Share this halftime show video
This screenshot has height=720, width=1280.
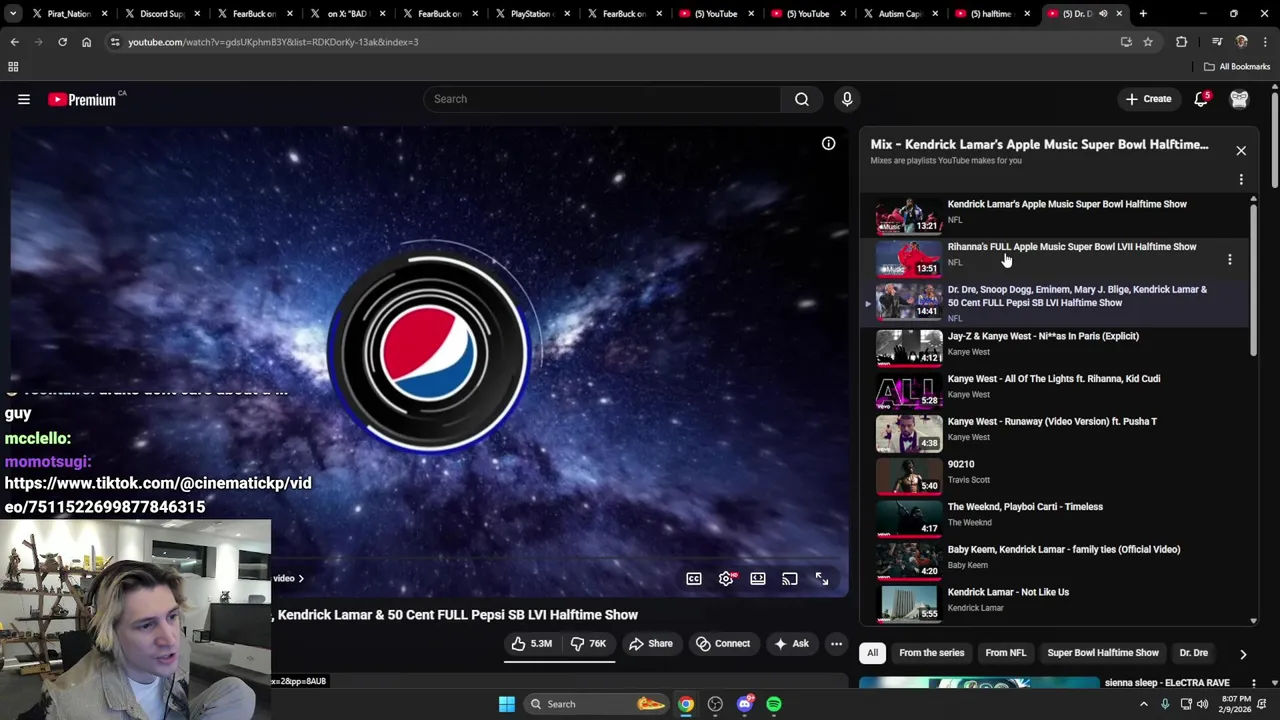(650, 644)
